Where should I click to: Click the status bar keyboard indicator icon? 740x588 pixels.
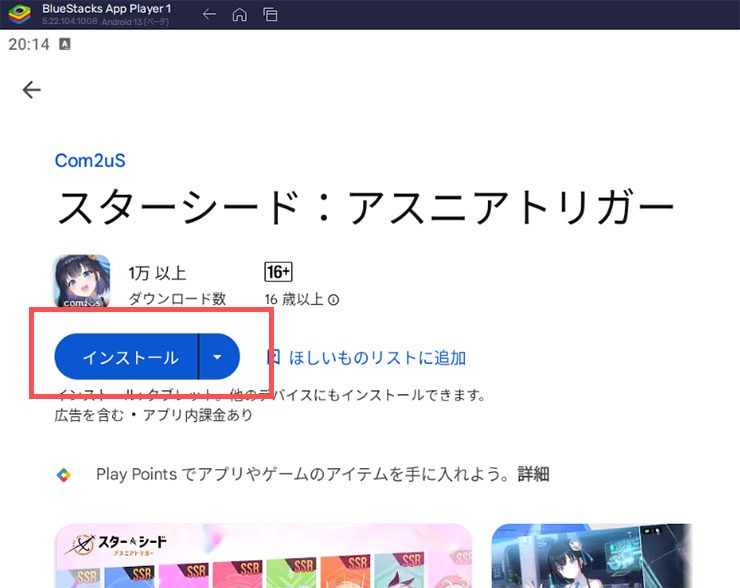pyautogui.click(x=65, y=44)
